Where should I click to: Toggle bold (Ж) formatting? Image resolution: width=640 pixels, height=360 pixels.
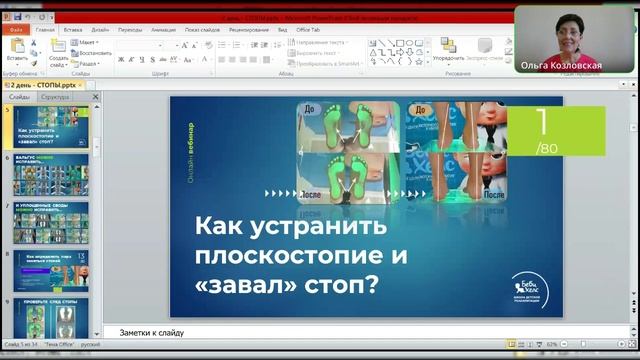pyautogui.click(x=121, y=60)
